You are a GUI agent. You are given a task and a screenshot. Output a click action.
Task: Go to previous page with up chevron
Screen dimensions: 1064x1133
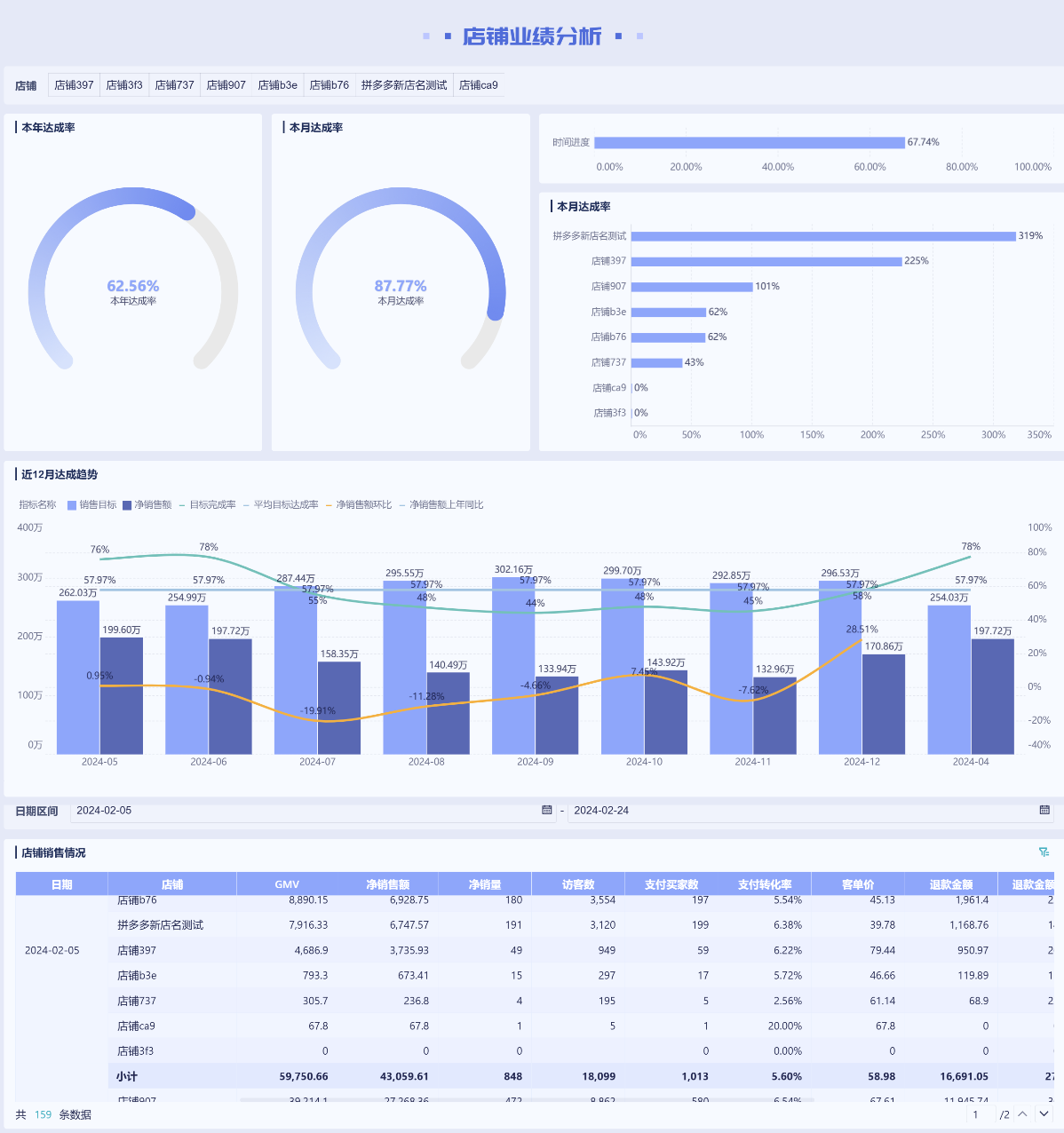[x=1022, y=1114]
